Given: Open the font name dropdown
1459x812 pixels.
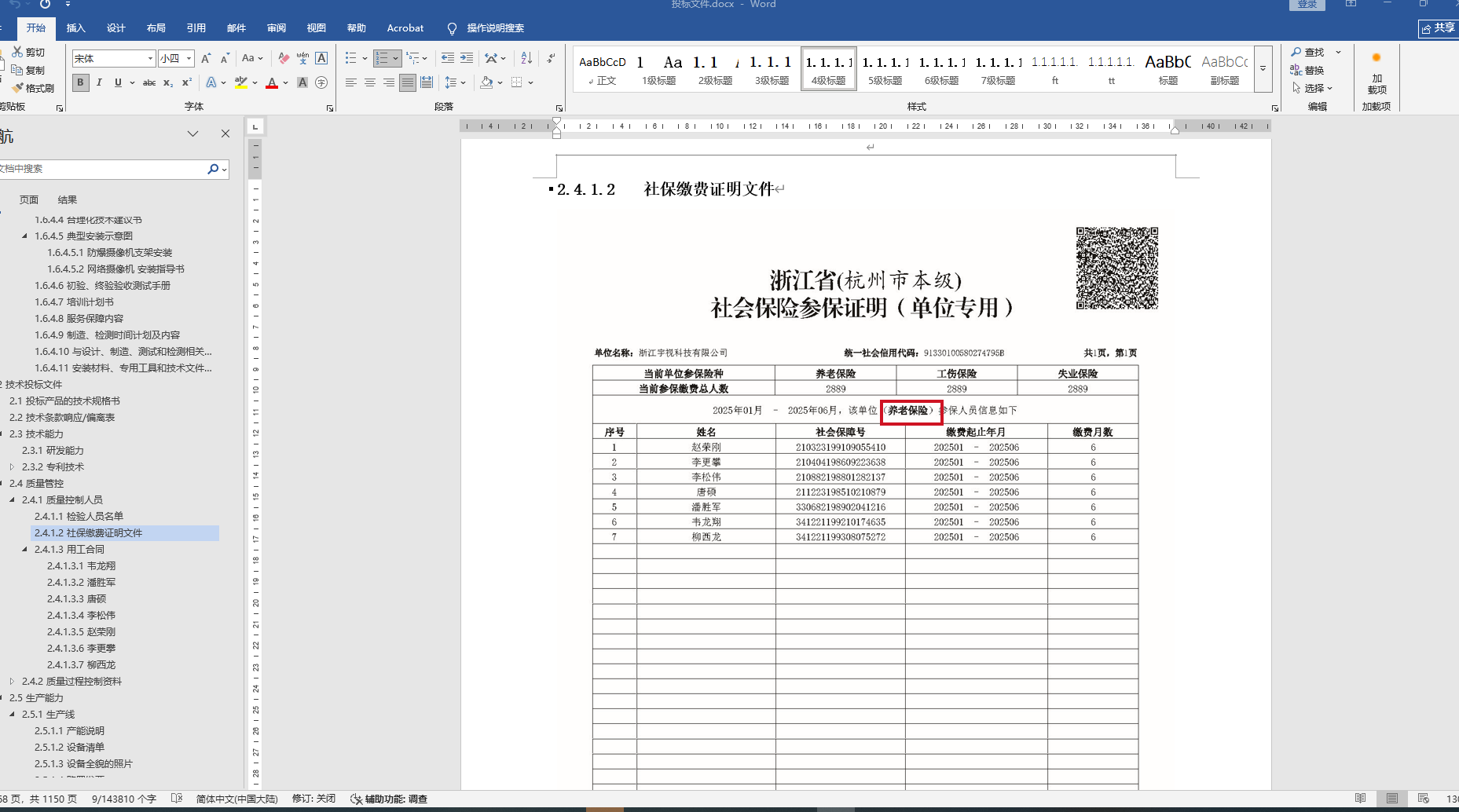Looking at the screenshot, I should pyautogui.click(x=150, y=59).
